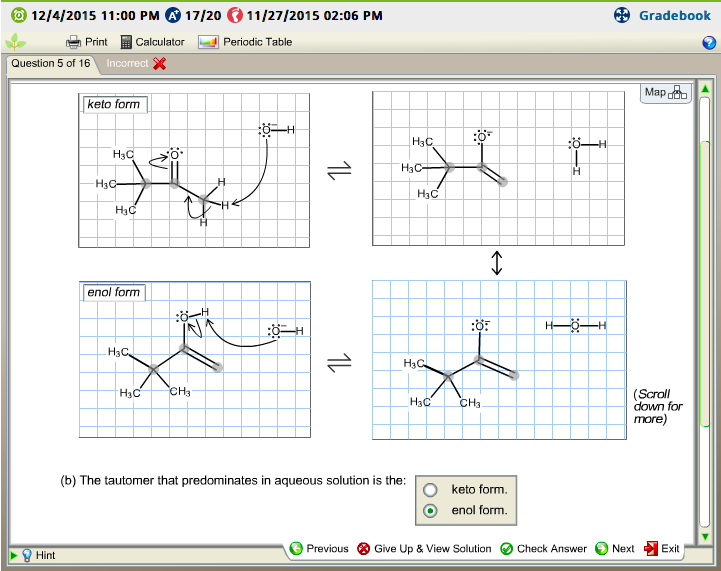Click the Exit button
This screenshot has height=571, width=721.
662,548
